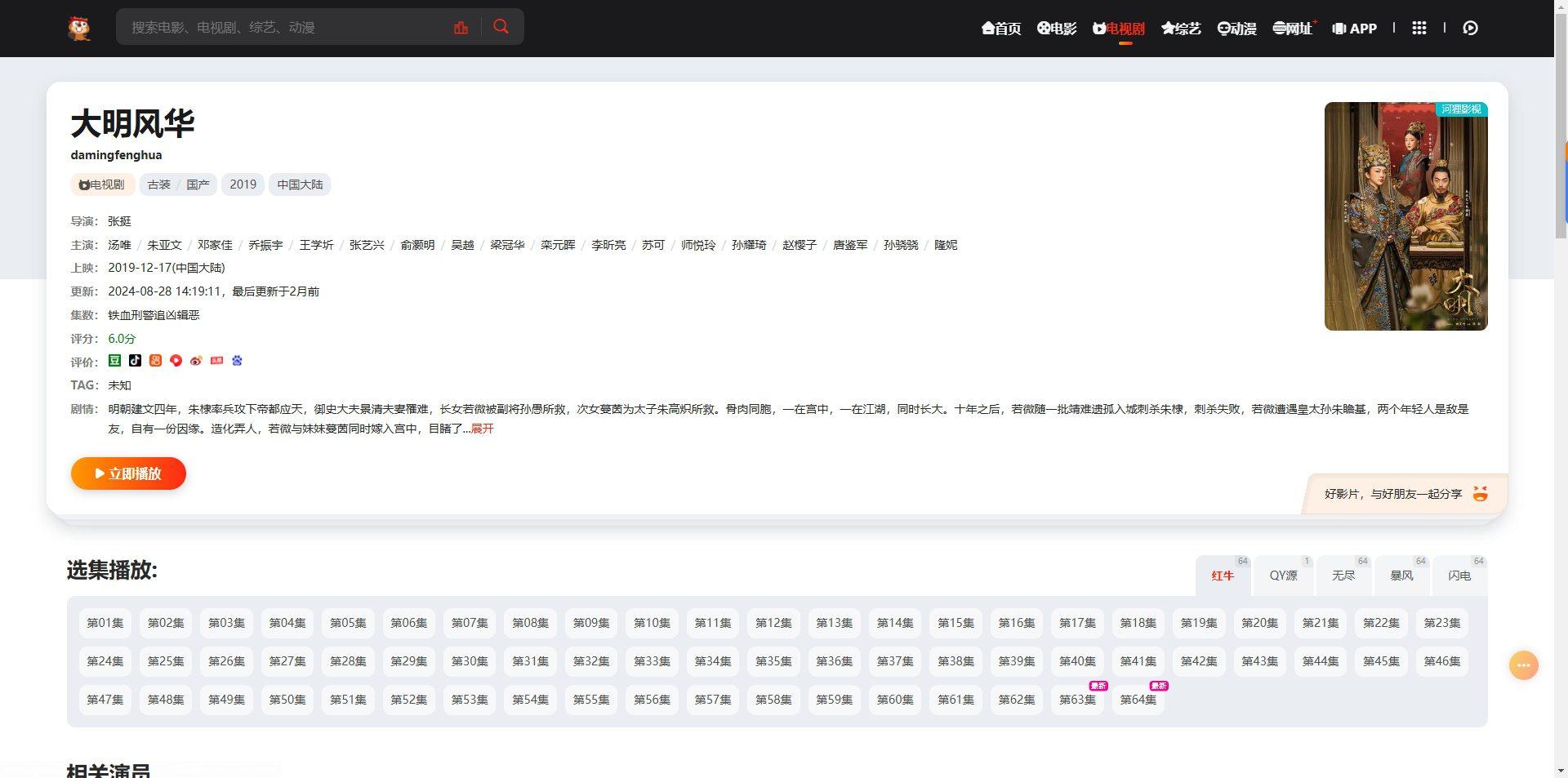1568x778 pixels.
Task: Expand the plot summary with 展开
Action: (482, 429)
